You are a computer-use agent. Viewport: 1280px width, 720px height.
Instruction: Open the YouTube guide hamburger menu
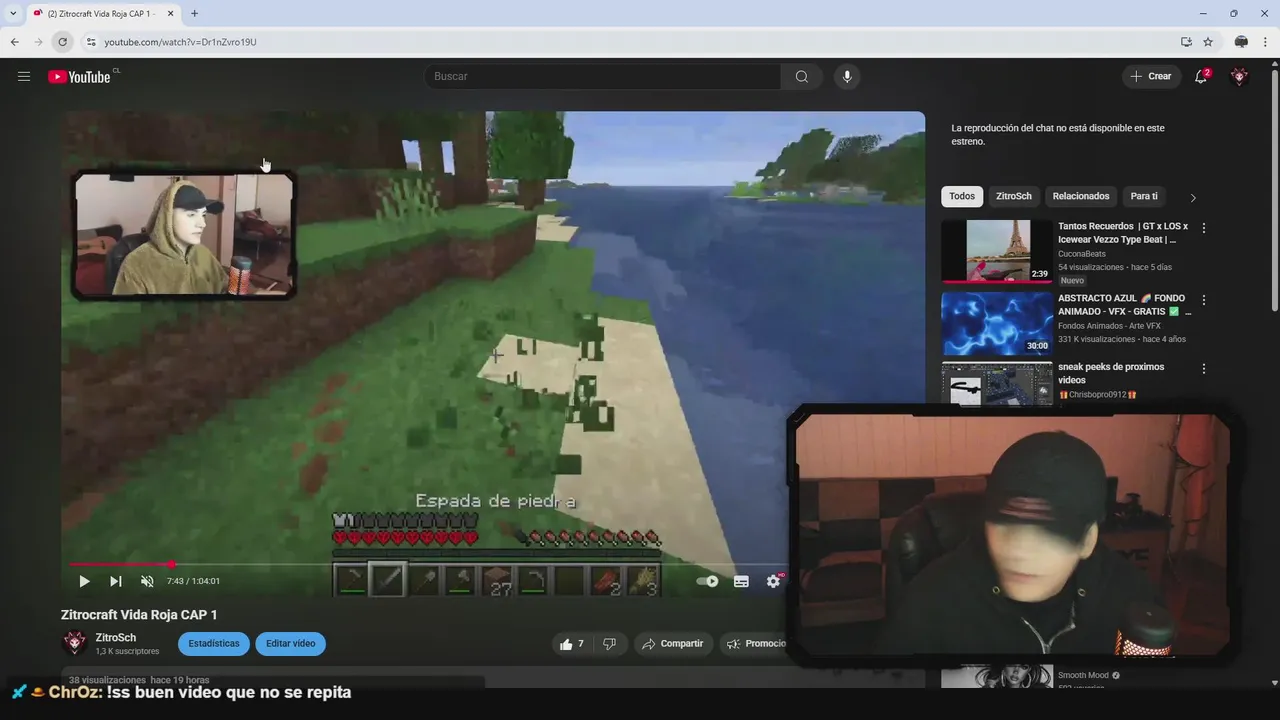(x=24, y=77)
